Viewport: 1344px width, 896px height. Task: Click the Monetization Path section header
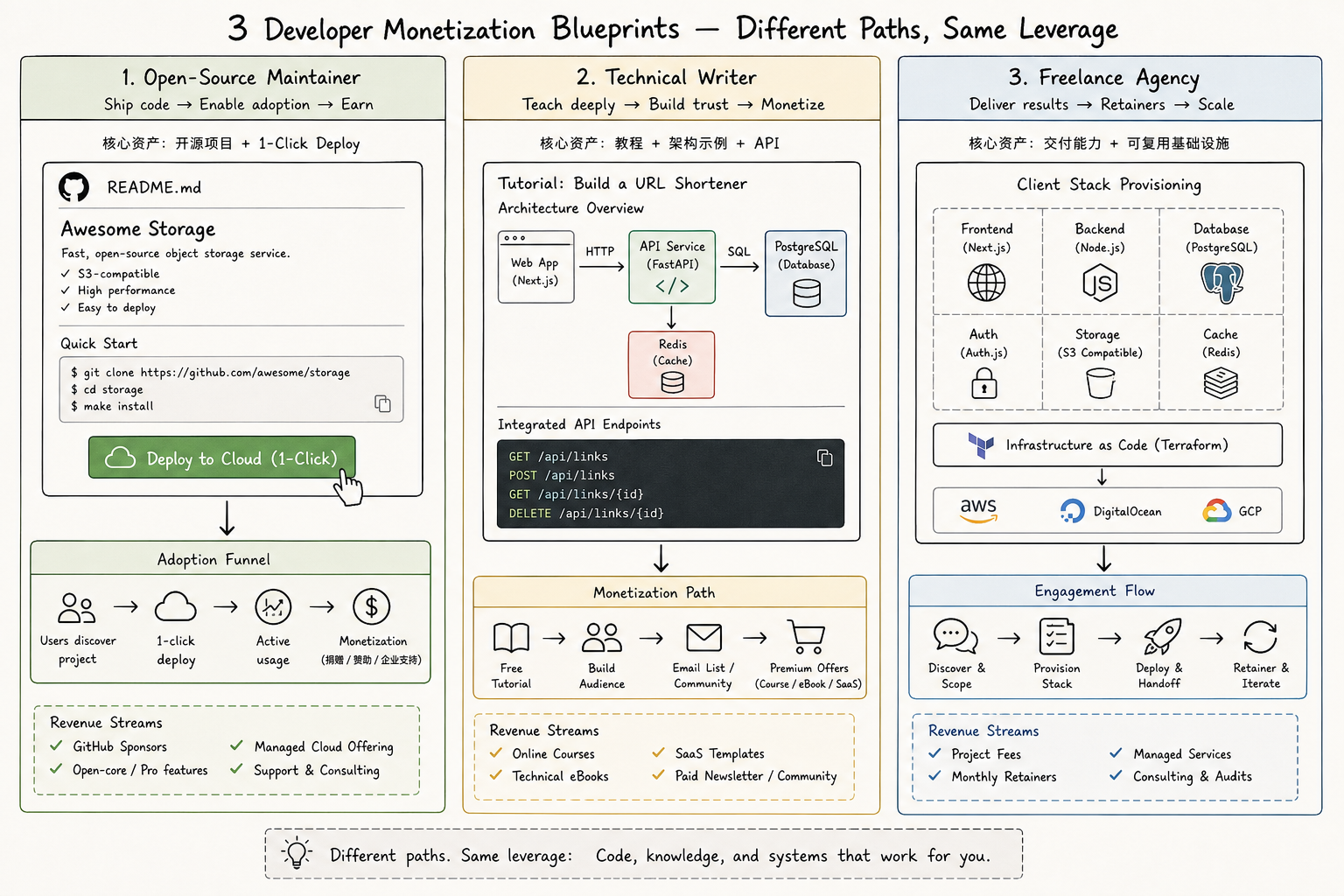(x=670, y=592)
